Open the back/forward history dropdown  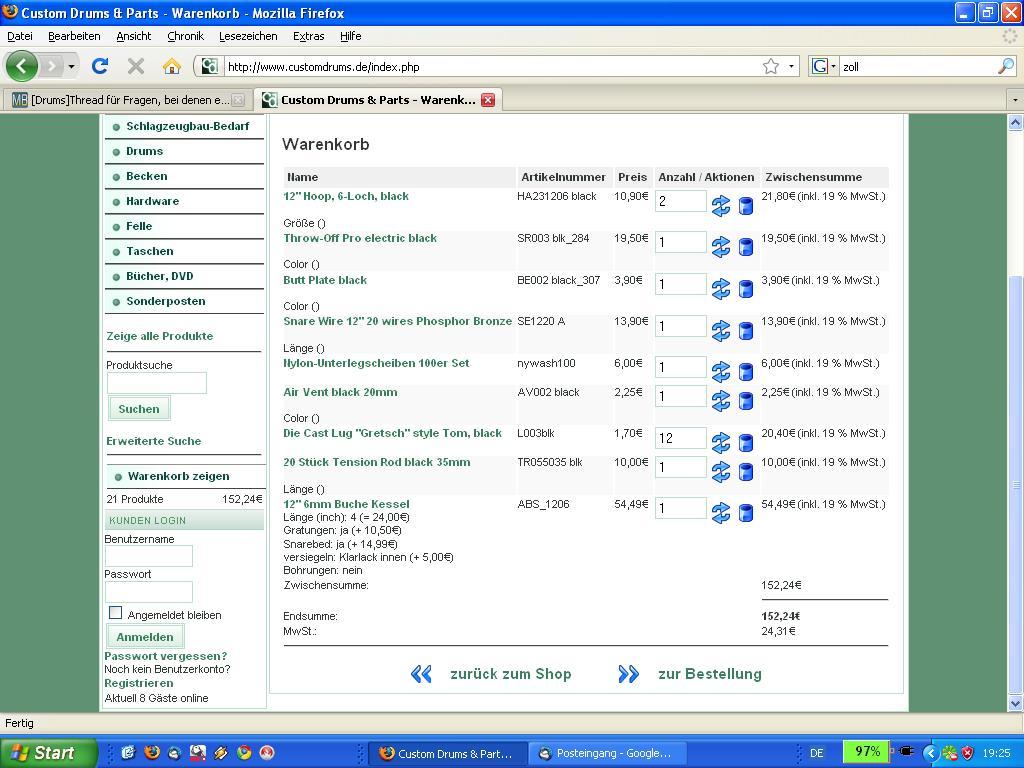71,67
